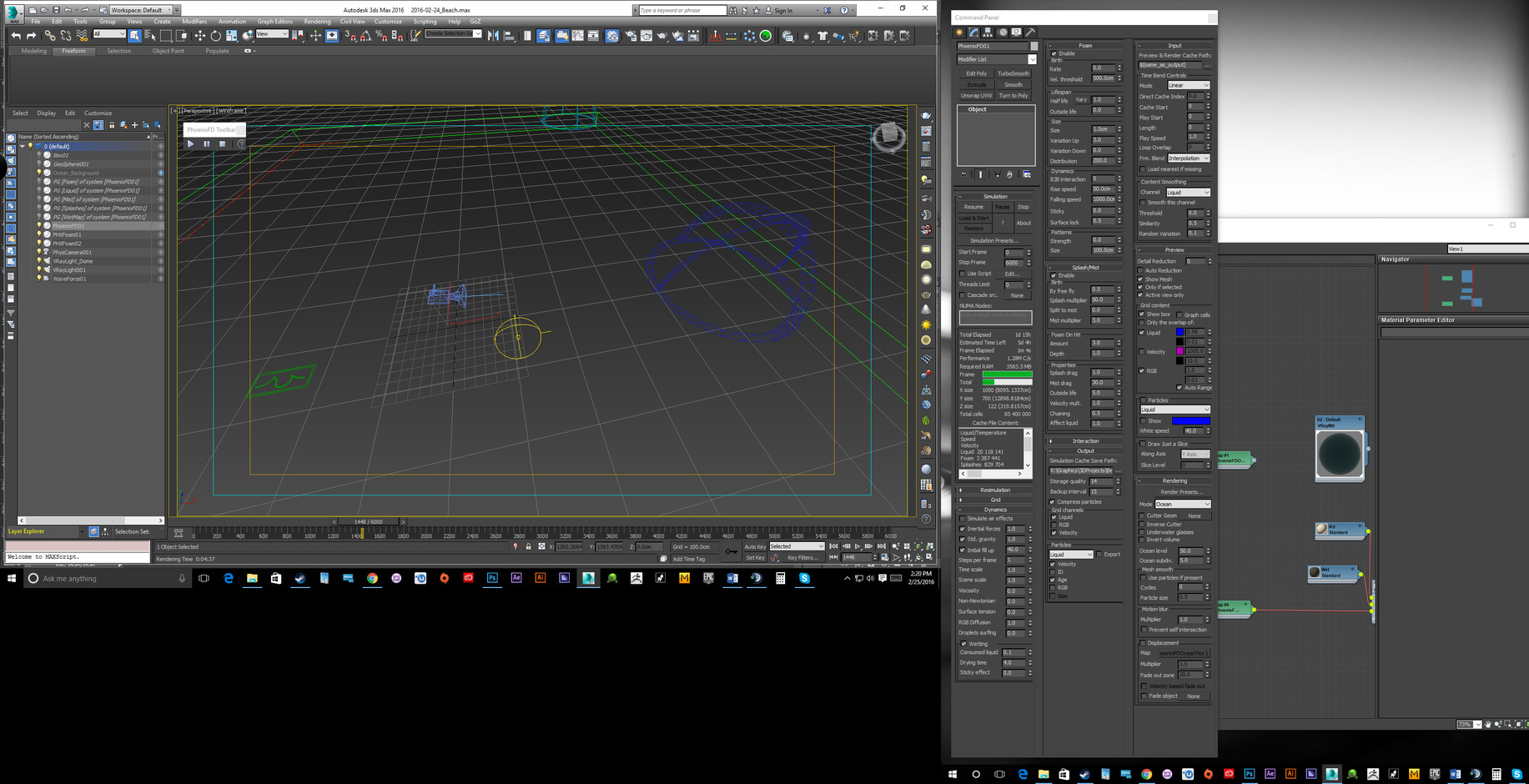Toggle Foam Enable checkbox
Image resolution: width=1529 pixels, height=784 pixels.
point(1054,53)
